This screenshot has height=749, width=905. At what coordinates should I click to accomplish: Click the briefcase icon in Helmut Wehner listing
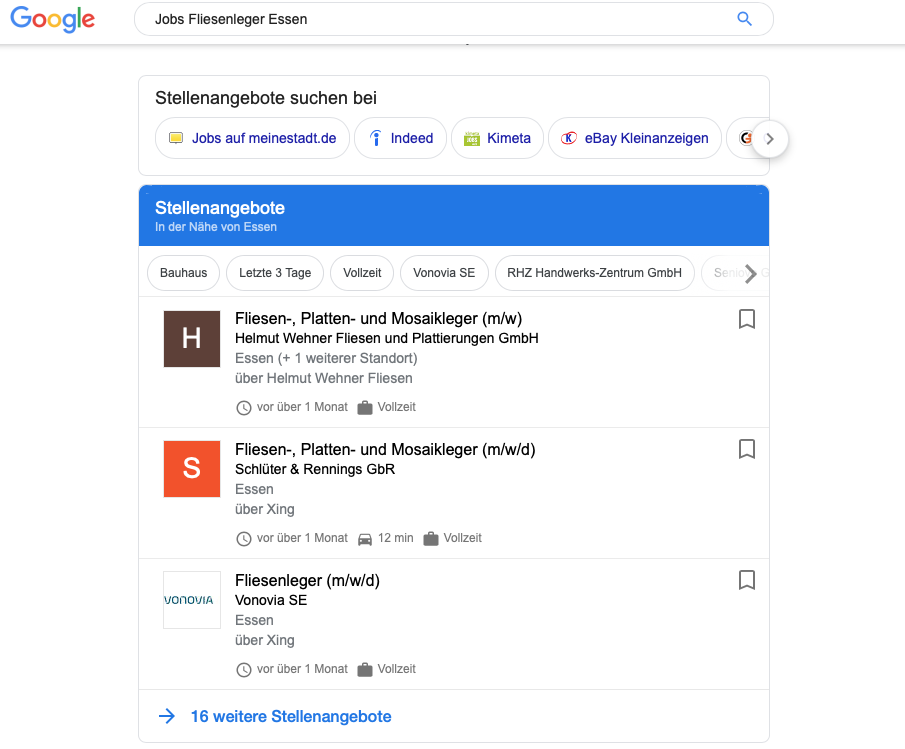click(x=365, y=407)
